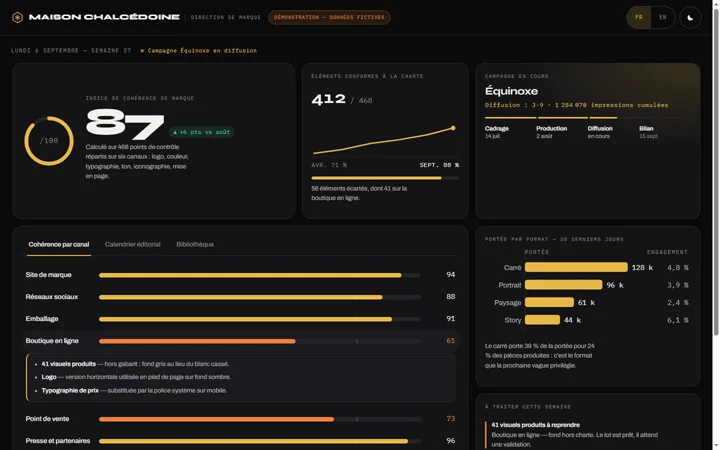This screenshot has height=450, width=720.
Task: Click the Site de marque progress bar
Action: 259,276
